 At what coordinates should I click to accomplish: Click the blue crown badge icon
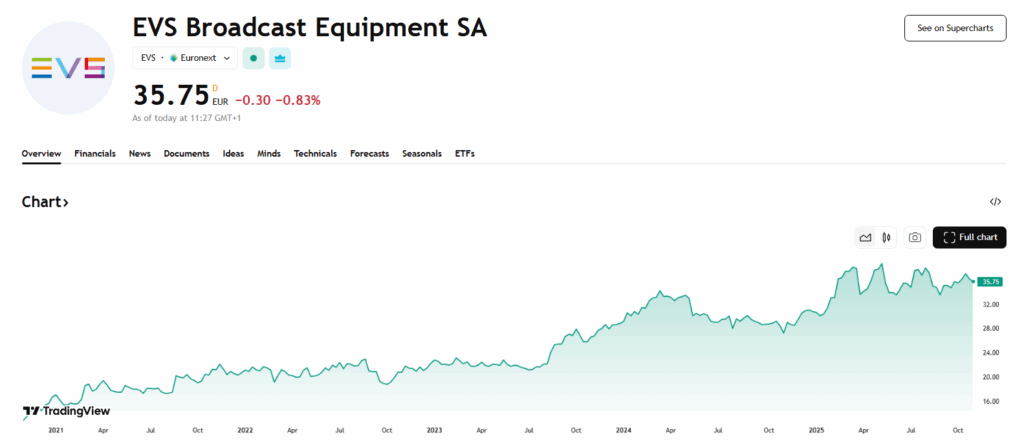[x=280, y=58]
